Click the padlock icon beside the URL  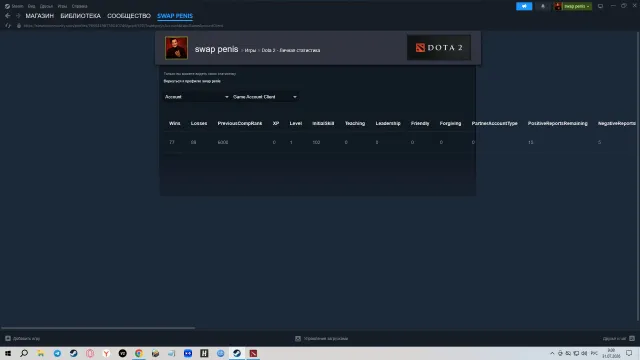[19, 25]
